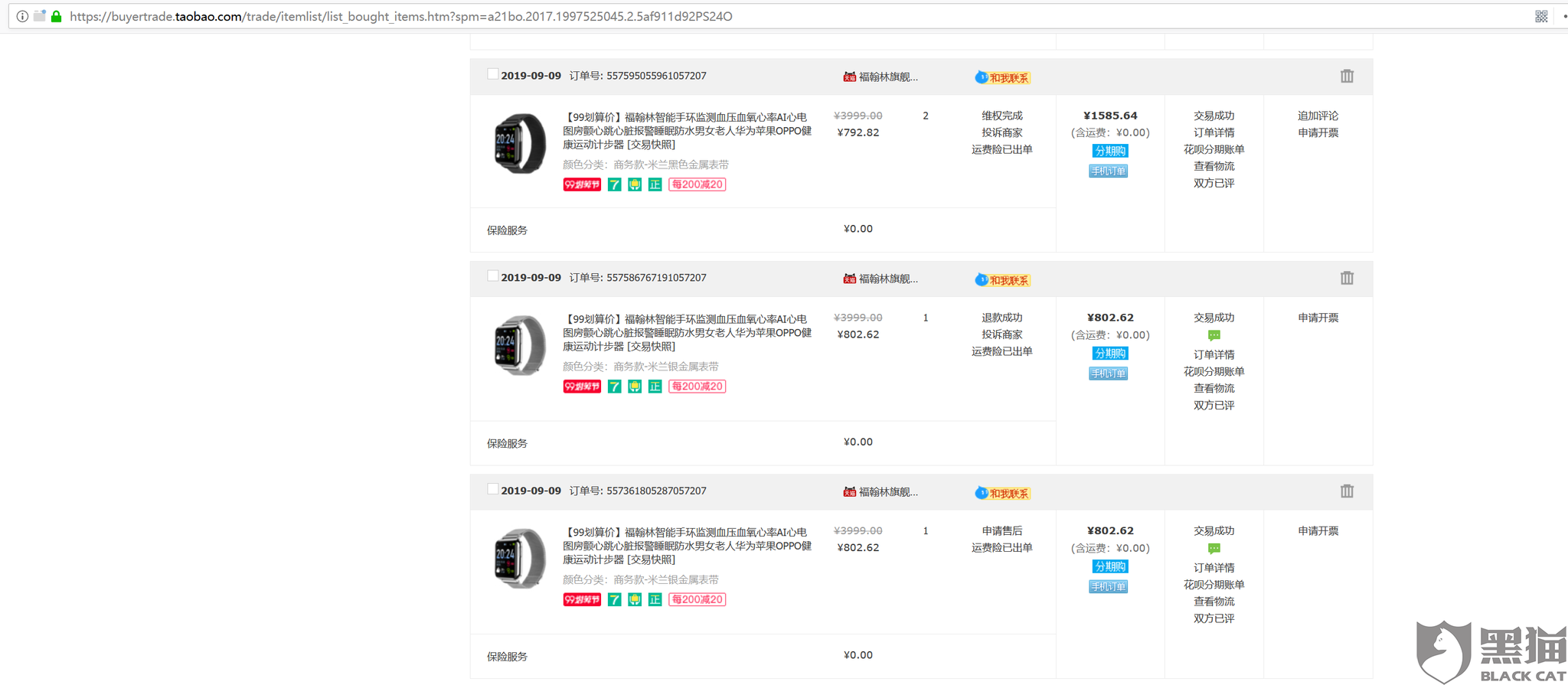Screen dimensions: 1568x685
Task: Open 花呗分期账单 for the ¥1585.64 order
Action: point(1214,149)
